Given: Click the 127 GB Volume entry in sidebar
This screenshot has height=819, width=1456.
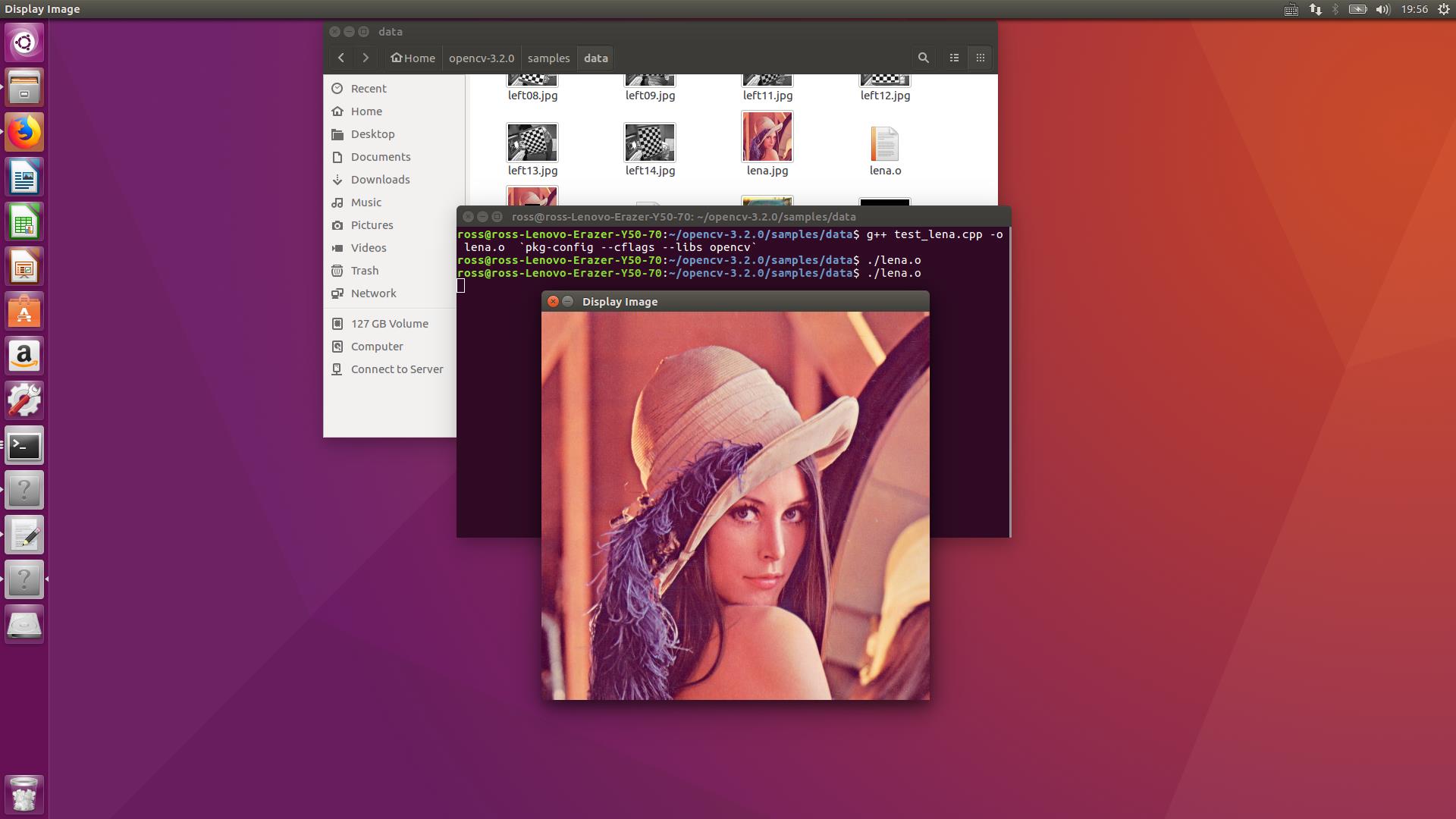Looking at the screenshot, I should point(389,323).
